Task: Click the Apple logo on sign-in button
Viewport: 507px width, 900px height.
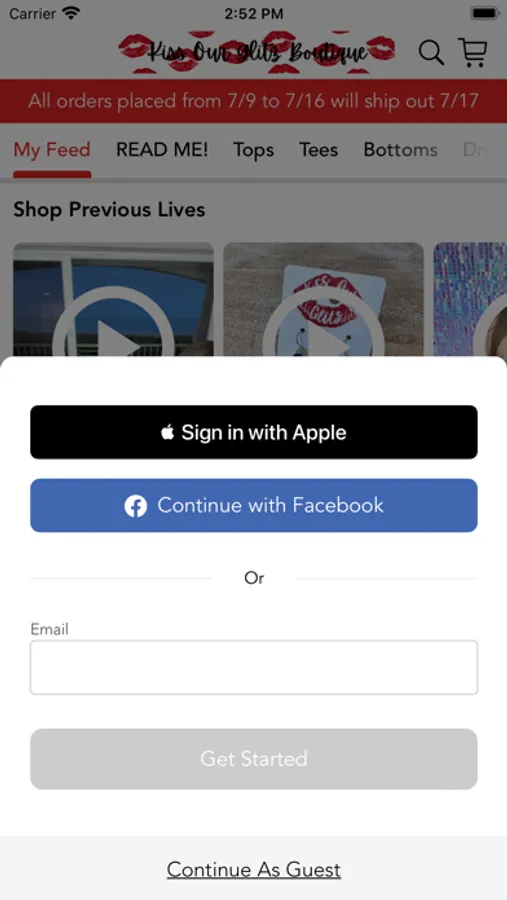Action: (168, 432)
